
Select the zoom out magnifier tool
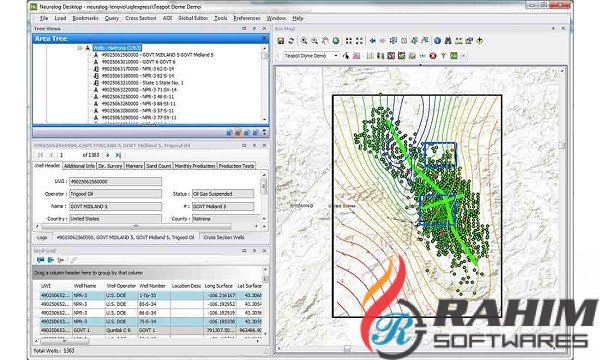[315, 41]
